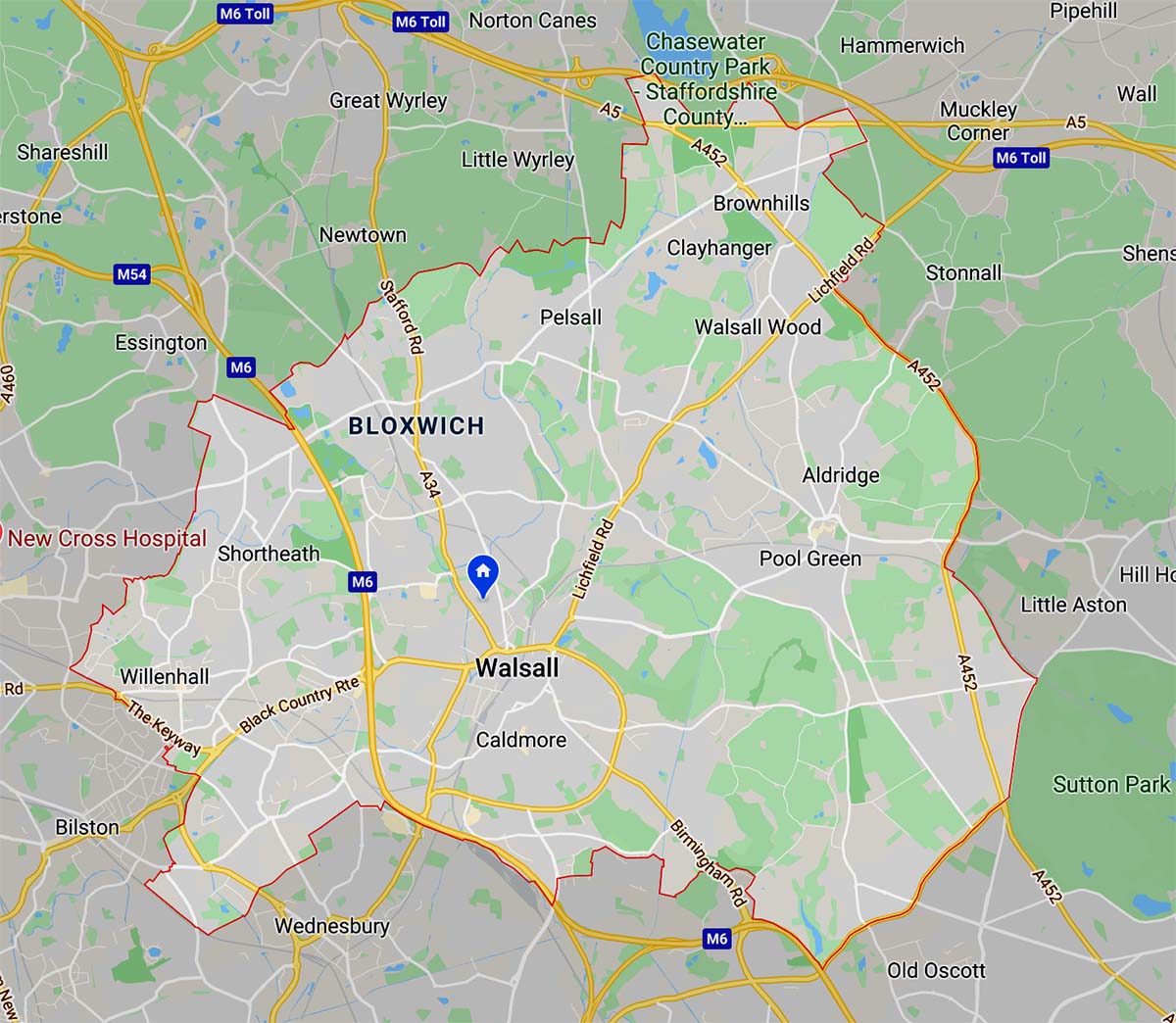Click the M6 shield near Essington
This screenshot has width=1176, height=1023.
coord(241,367)
